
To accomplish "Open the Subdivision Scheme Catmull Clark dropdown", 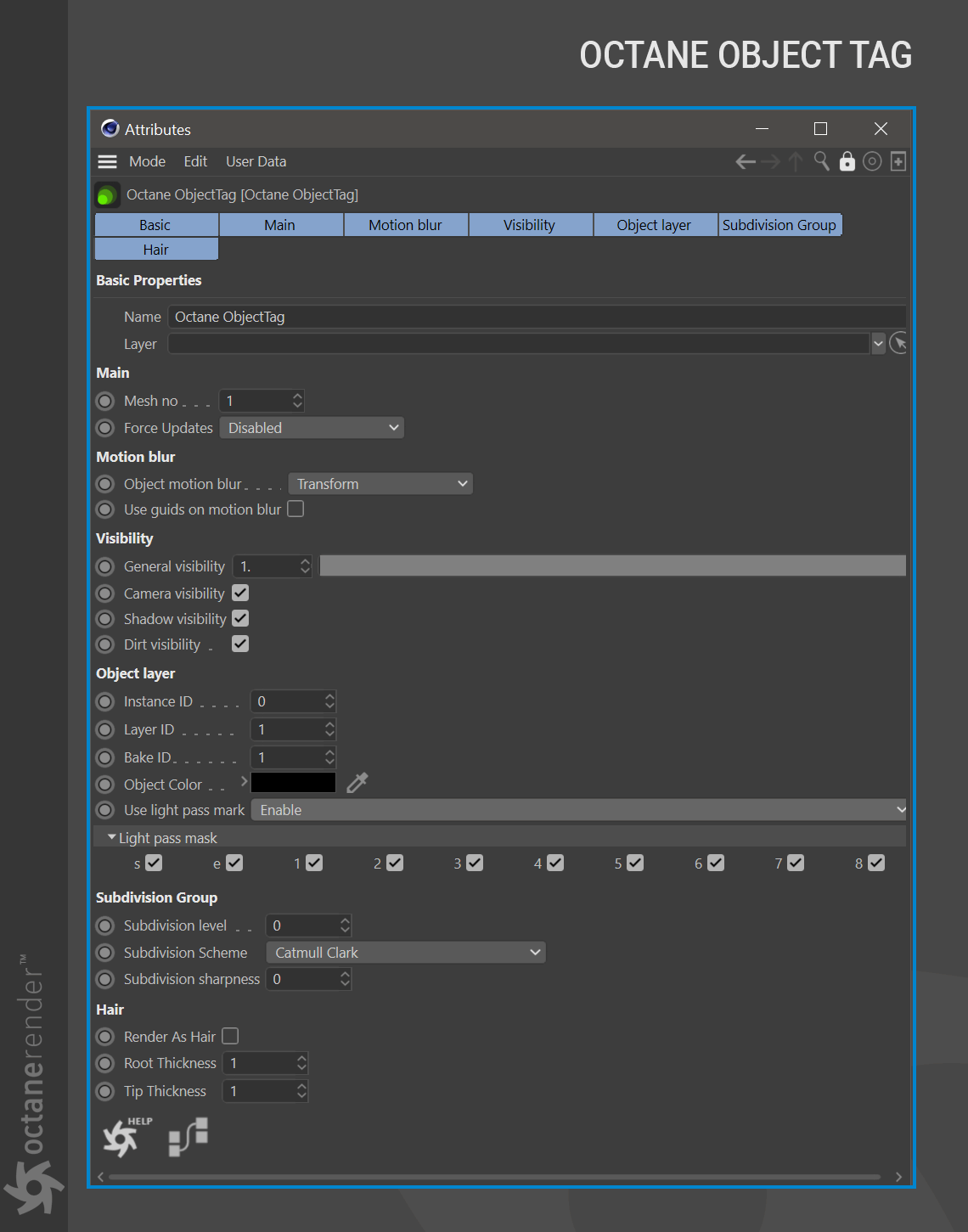I will coord(406,953).
